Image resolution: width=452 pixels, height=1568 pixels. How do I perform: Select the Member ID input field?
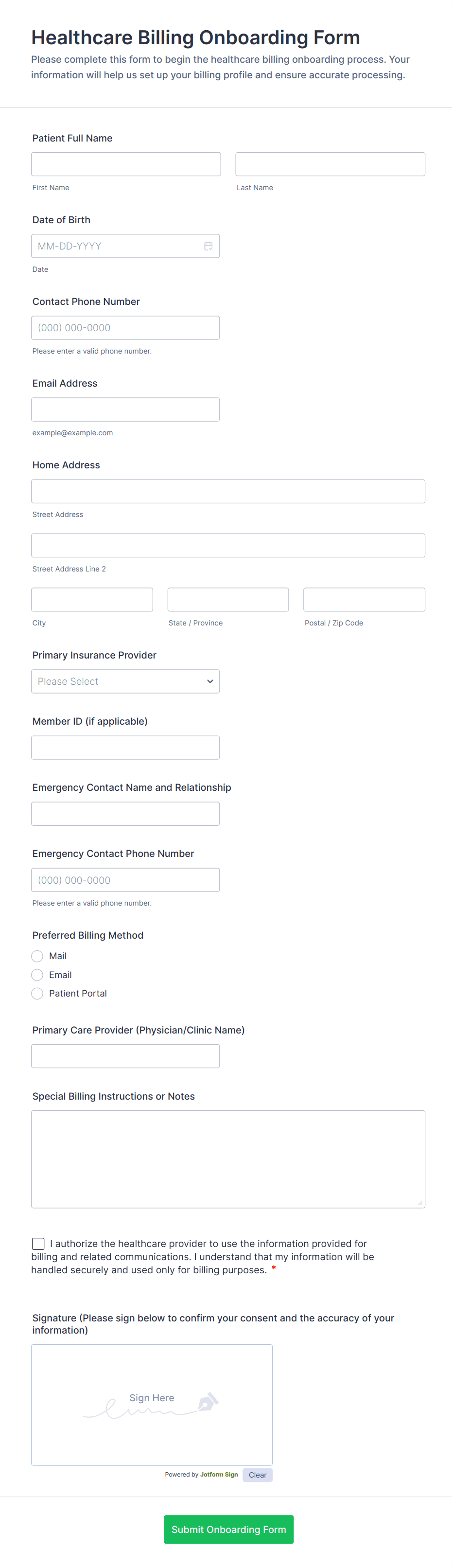click(125, 747)
